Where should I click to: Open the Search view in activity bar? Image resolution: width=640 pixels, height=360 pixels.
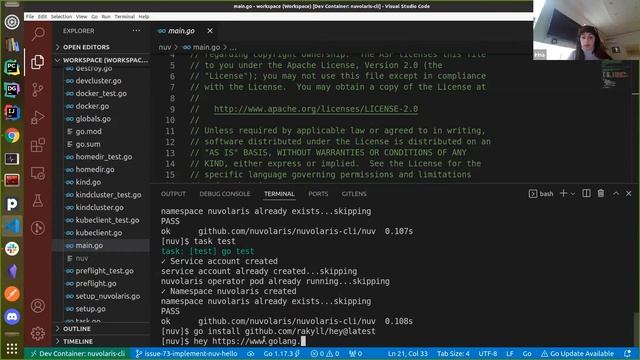click(x=38, y=34)
